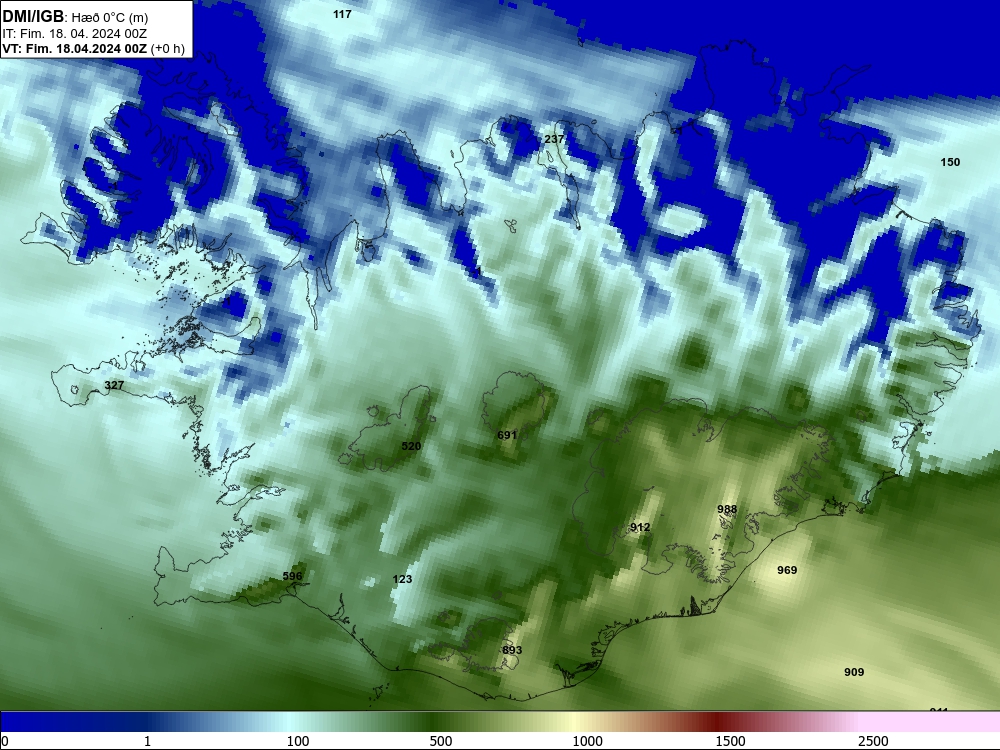1000x750 pixels.
Task: Click the map value label 520
Action: (411, 446)
